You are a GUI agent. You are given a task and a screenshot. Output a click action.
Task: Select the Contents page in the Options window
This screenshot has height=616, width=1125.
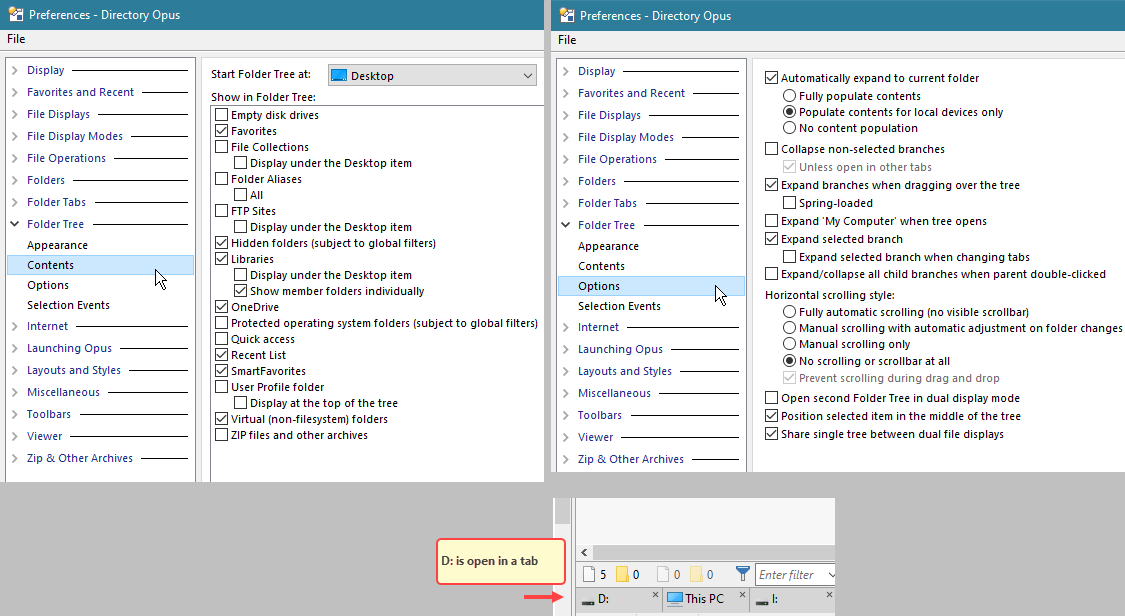point(601,266)
